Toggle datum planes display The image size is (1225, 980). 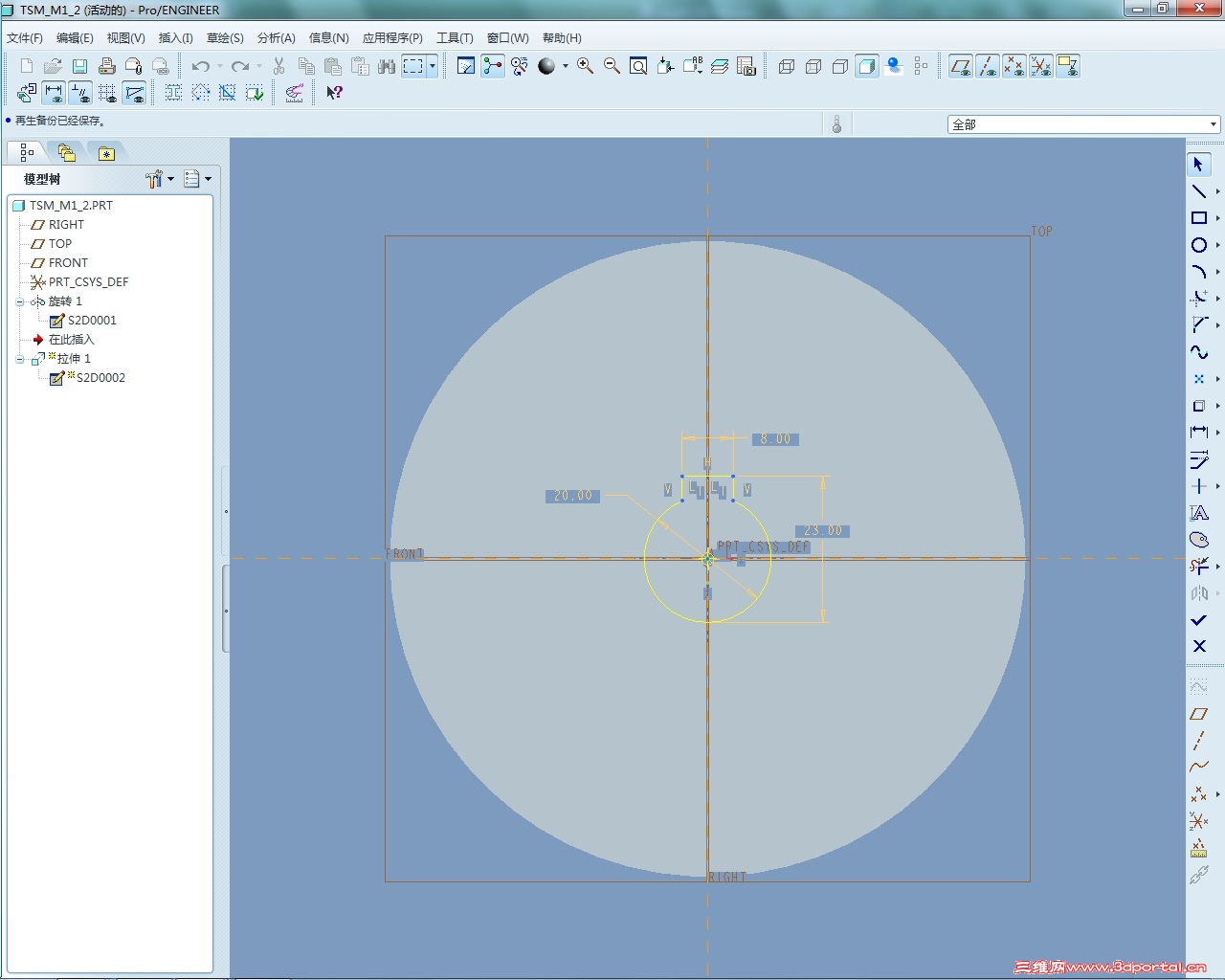[961, 66]
